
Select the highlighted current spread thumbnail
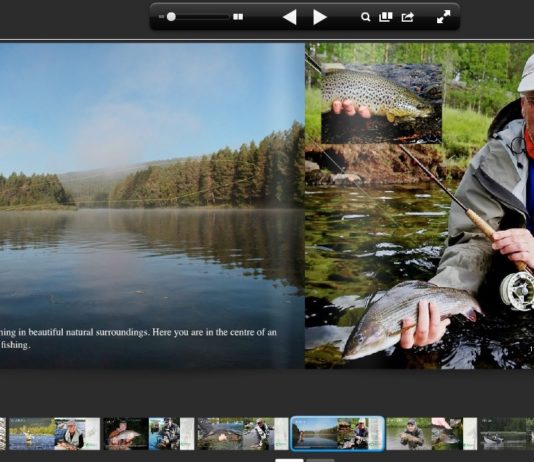tap(337, 434)
